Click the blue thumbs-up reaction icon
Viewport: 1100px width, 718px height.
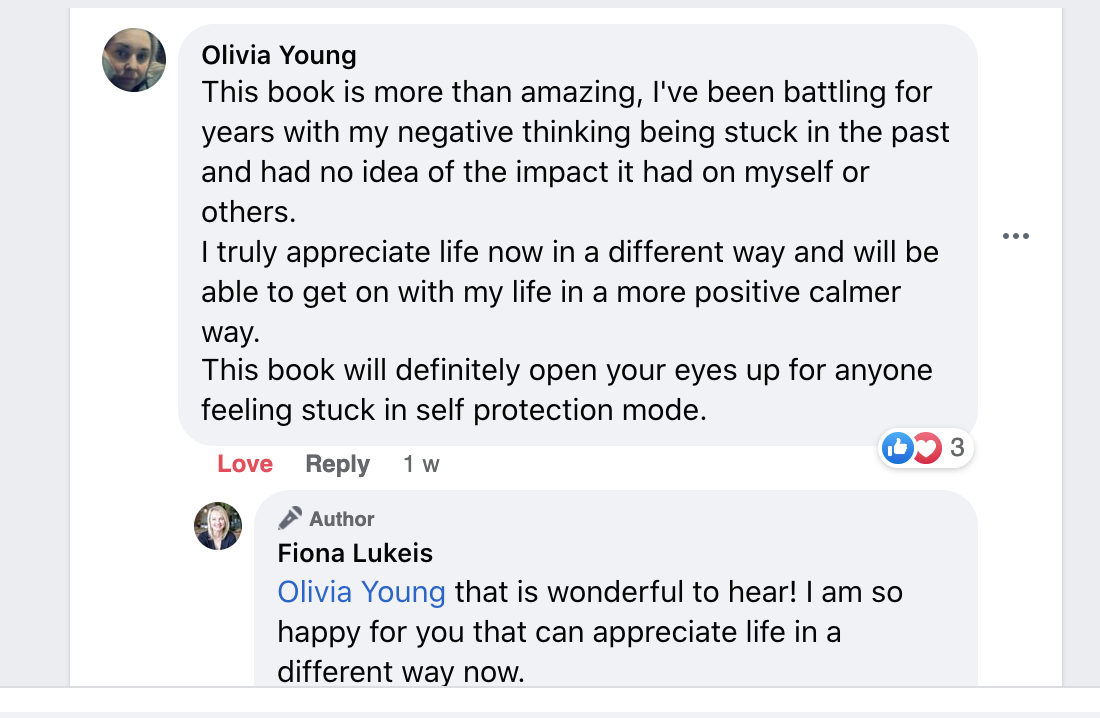(898, 449)
